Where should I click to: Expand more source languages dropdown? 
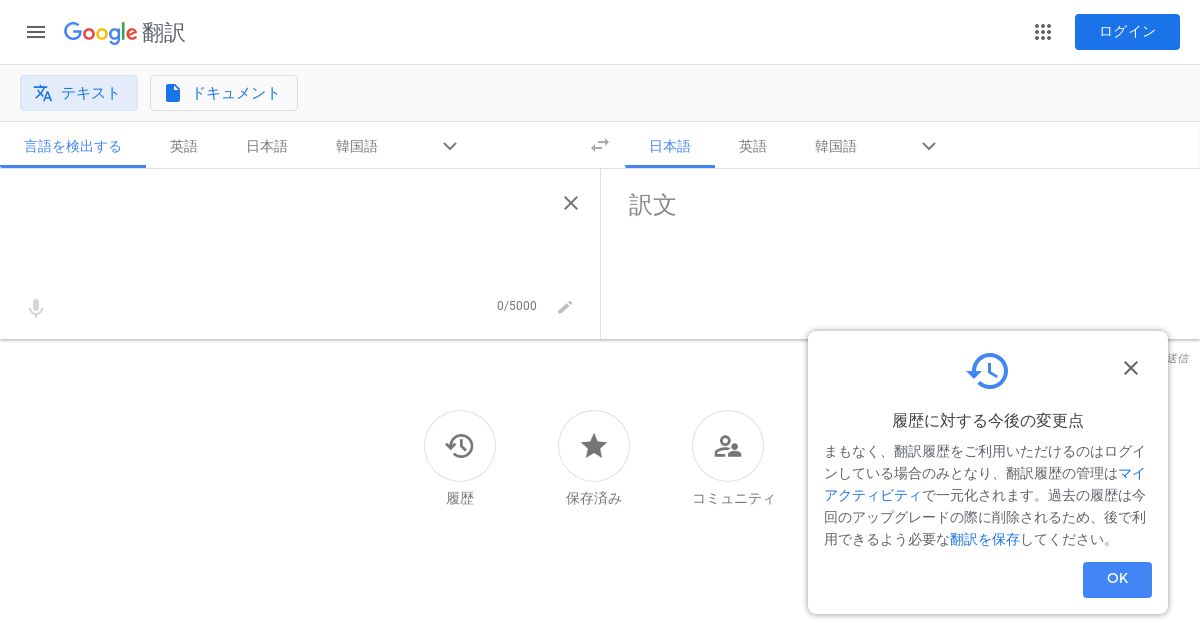click(x=450, y=146)
